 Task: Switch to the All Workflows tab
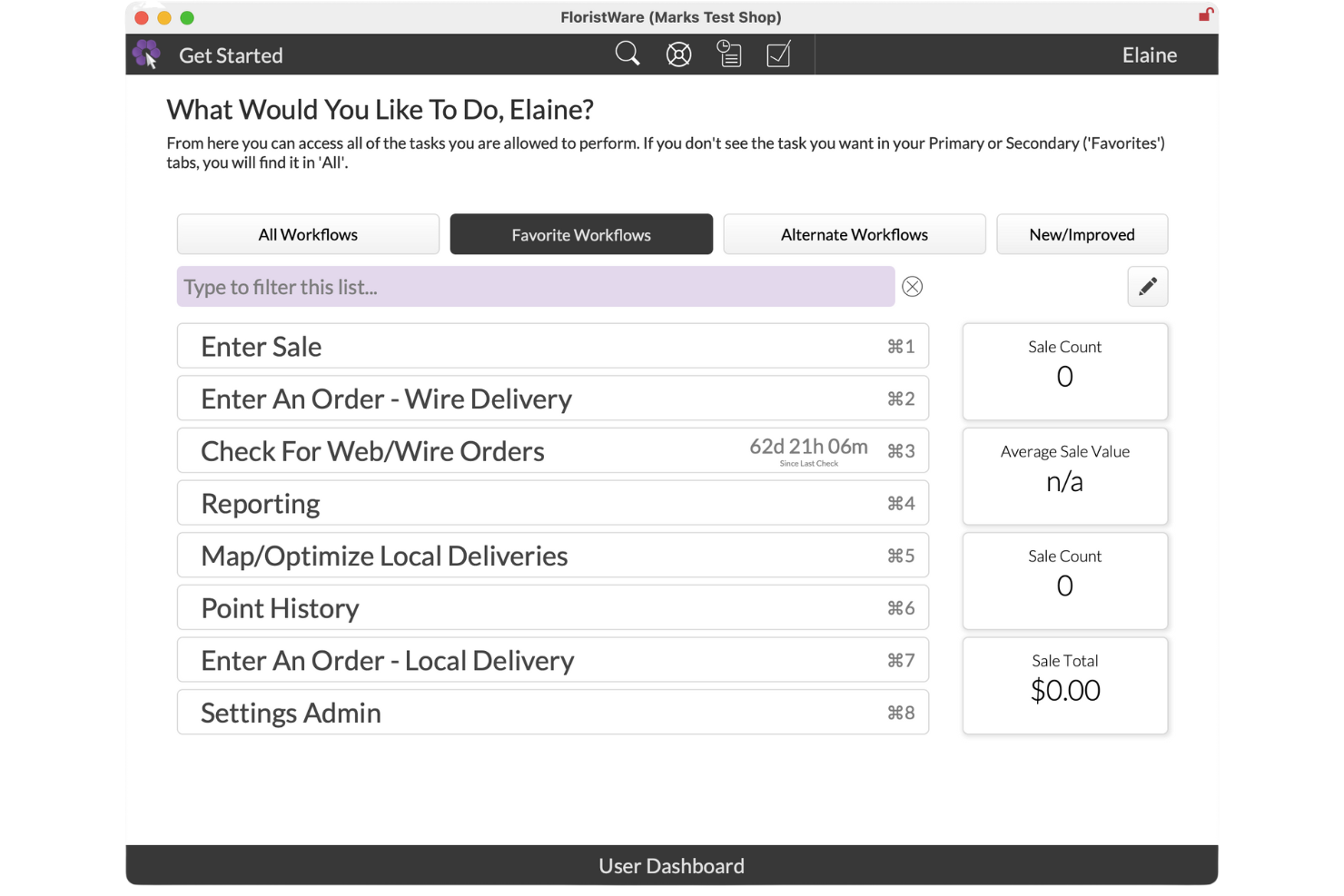[x=308, y=234]
